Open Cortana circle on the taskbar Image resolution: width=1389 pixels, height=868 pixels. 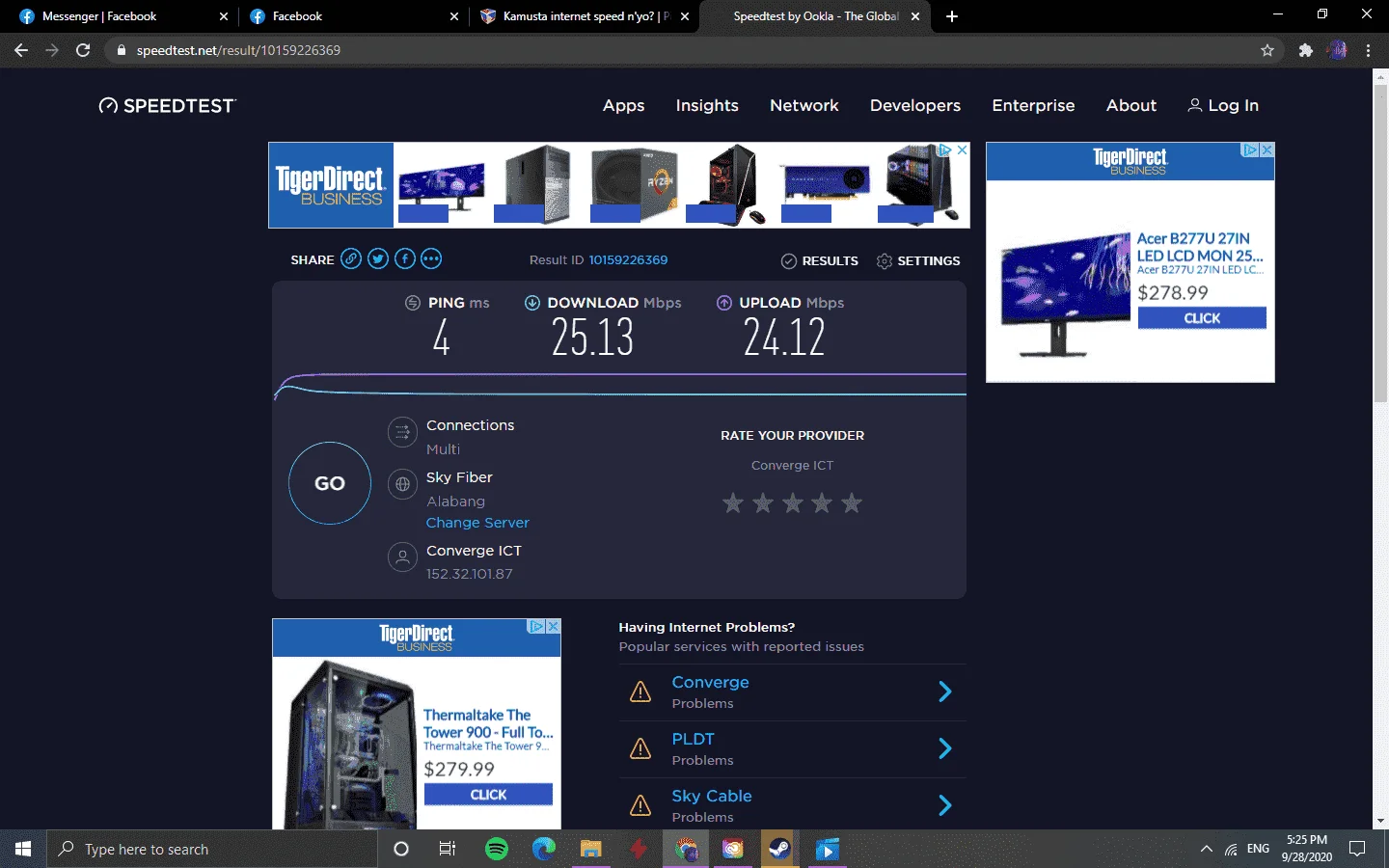[401, 849]
